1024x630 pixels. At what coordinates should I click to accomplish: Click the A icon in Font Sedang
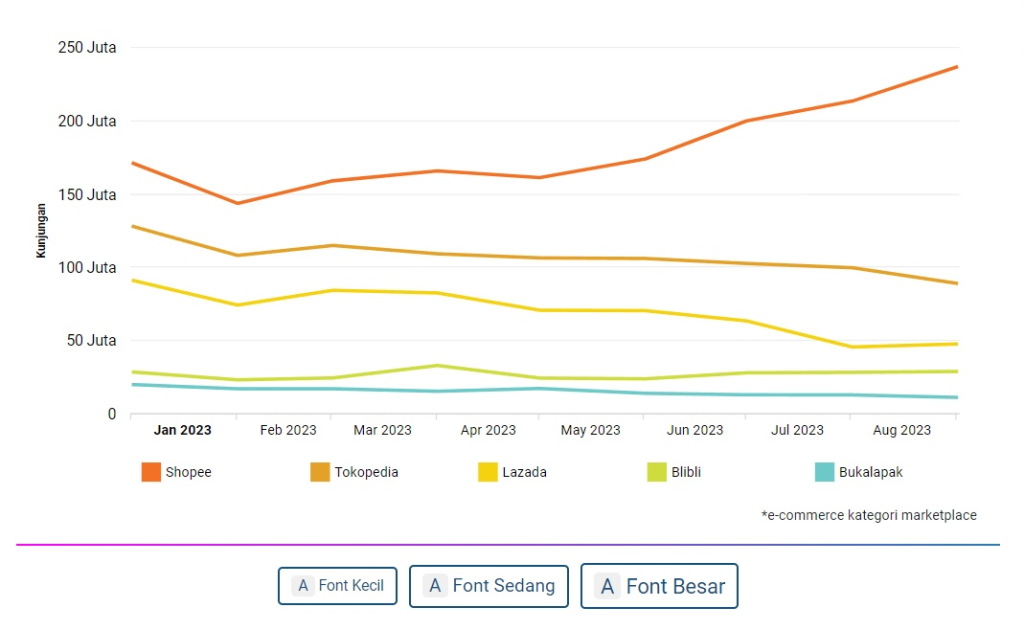[435, 586]
